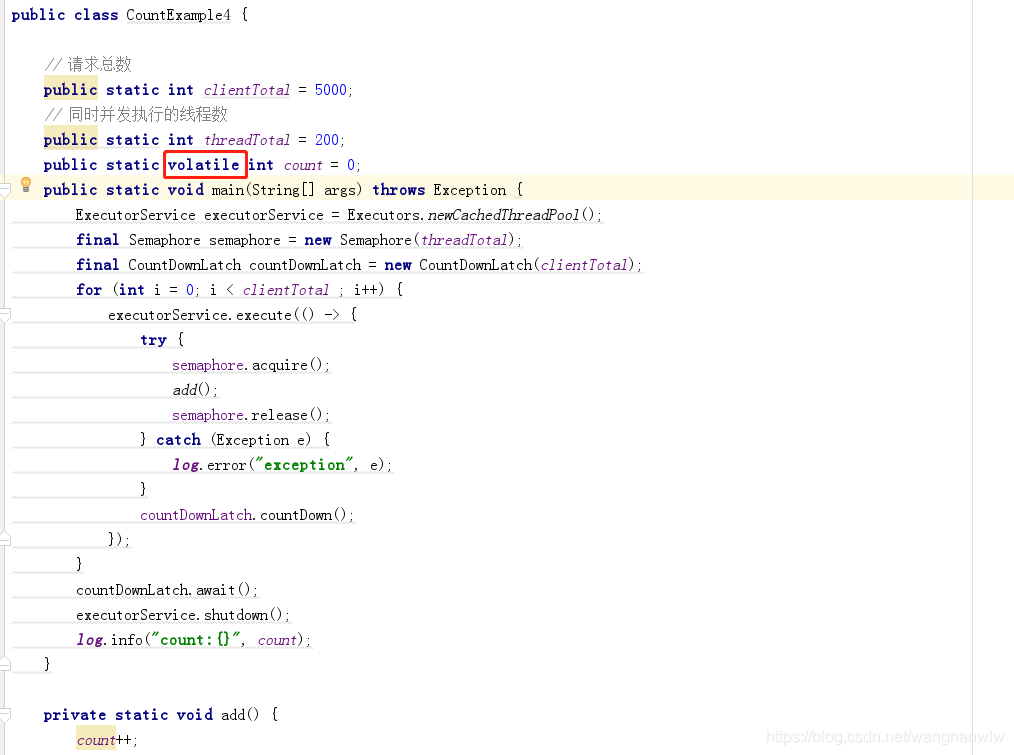Click the value 5000
1014x755 pixels.
(x=330, y=90)
